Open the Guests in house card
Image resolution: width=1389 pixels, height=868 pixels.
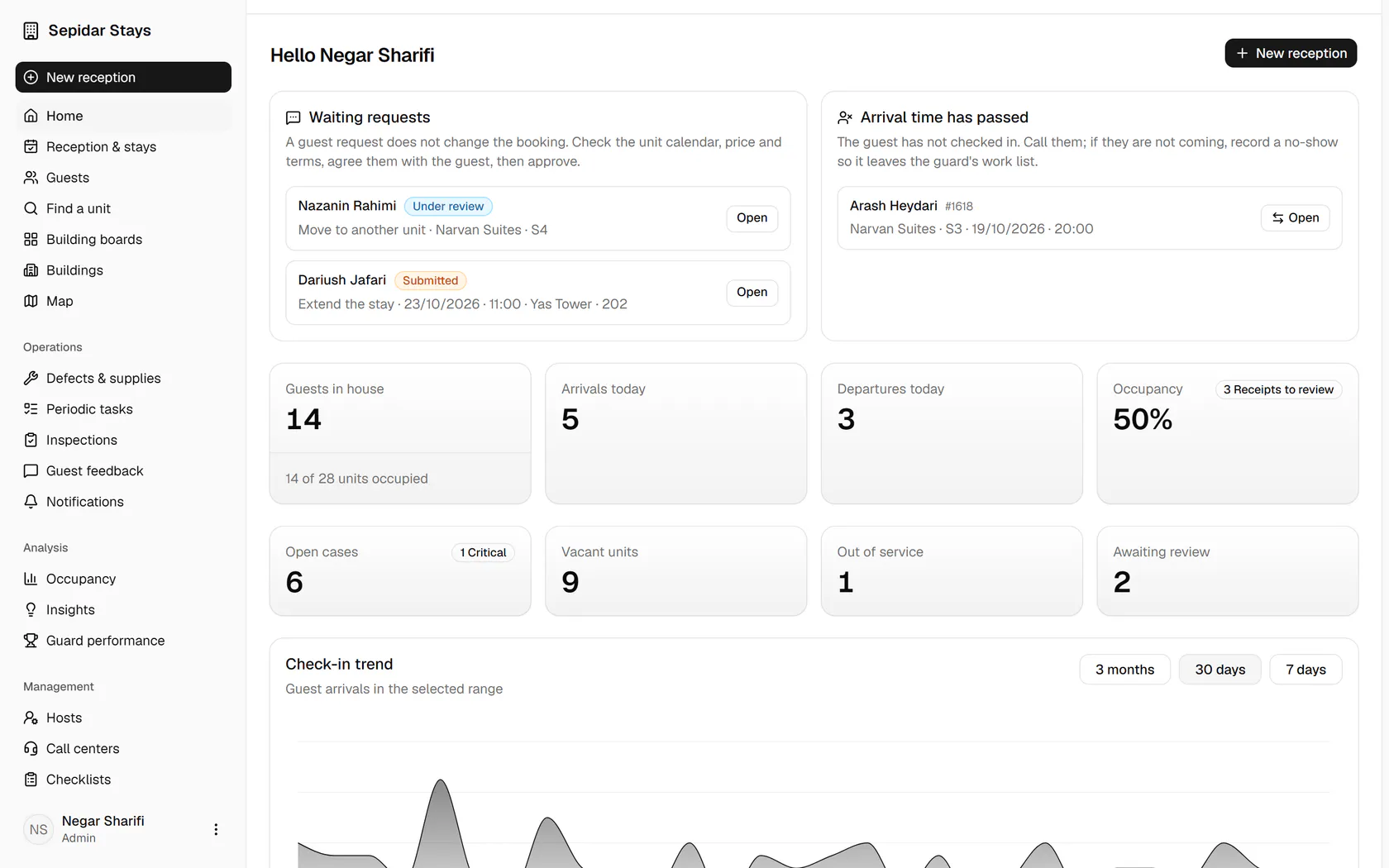pos(400,434)
